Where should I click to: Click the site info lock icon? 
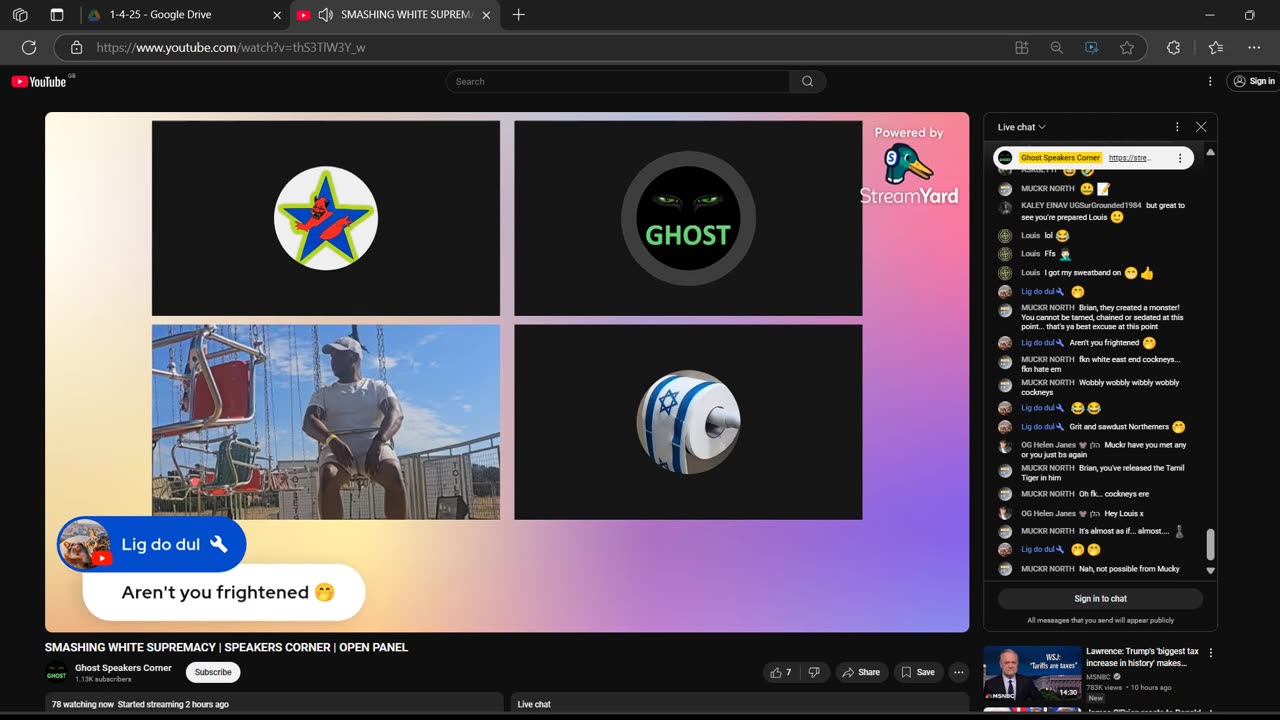coord(76,47)
